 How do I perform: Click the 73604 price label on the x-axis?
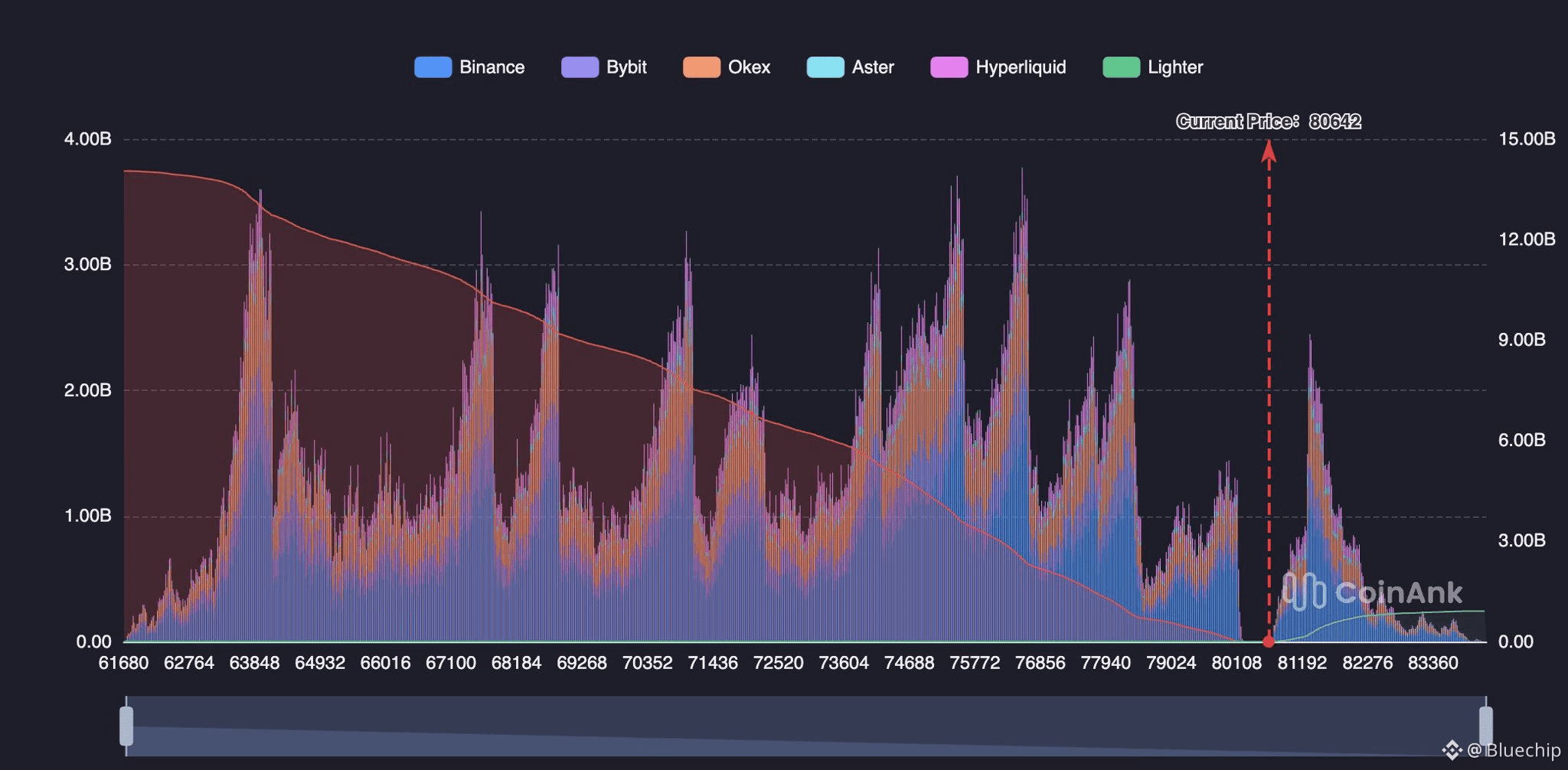coord(844,663)
